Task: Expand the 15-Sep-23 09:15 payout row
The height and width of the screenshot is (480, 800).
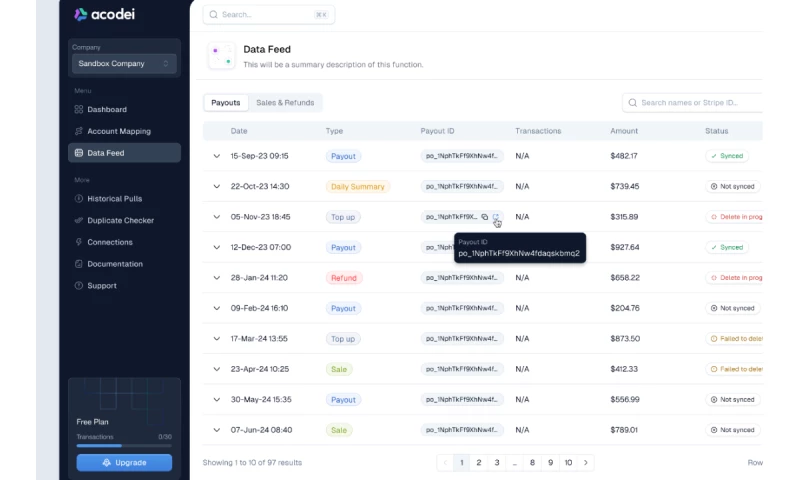Action: [x=216, y=156]
